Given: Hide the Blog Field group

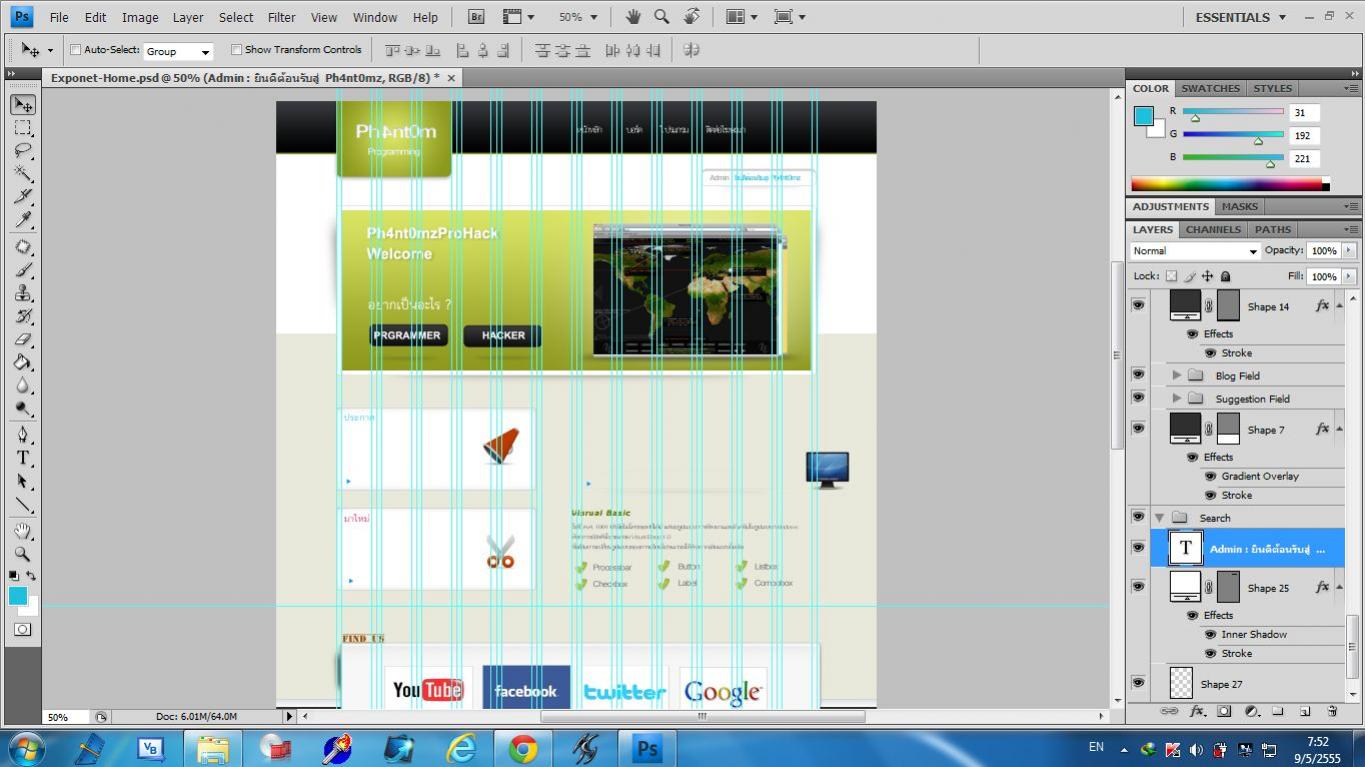Looking at the screenshot, I should [x=1138, y=374].
